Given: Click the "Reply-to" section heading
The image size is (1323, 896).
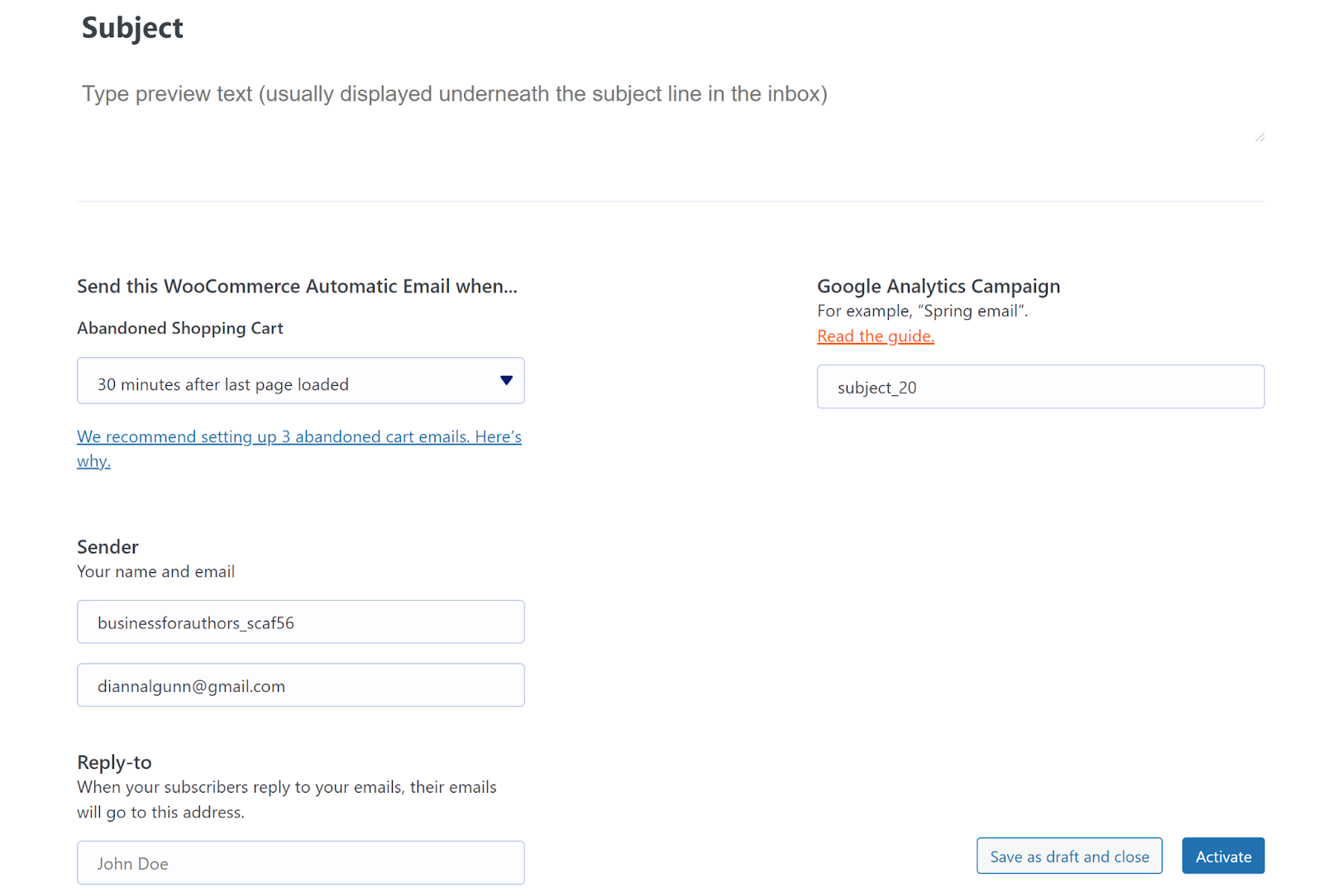Looking at the screenshot, I should (x=114, y=762).
